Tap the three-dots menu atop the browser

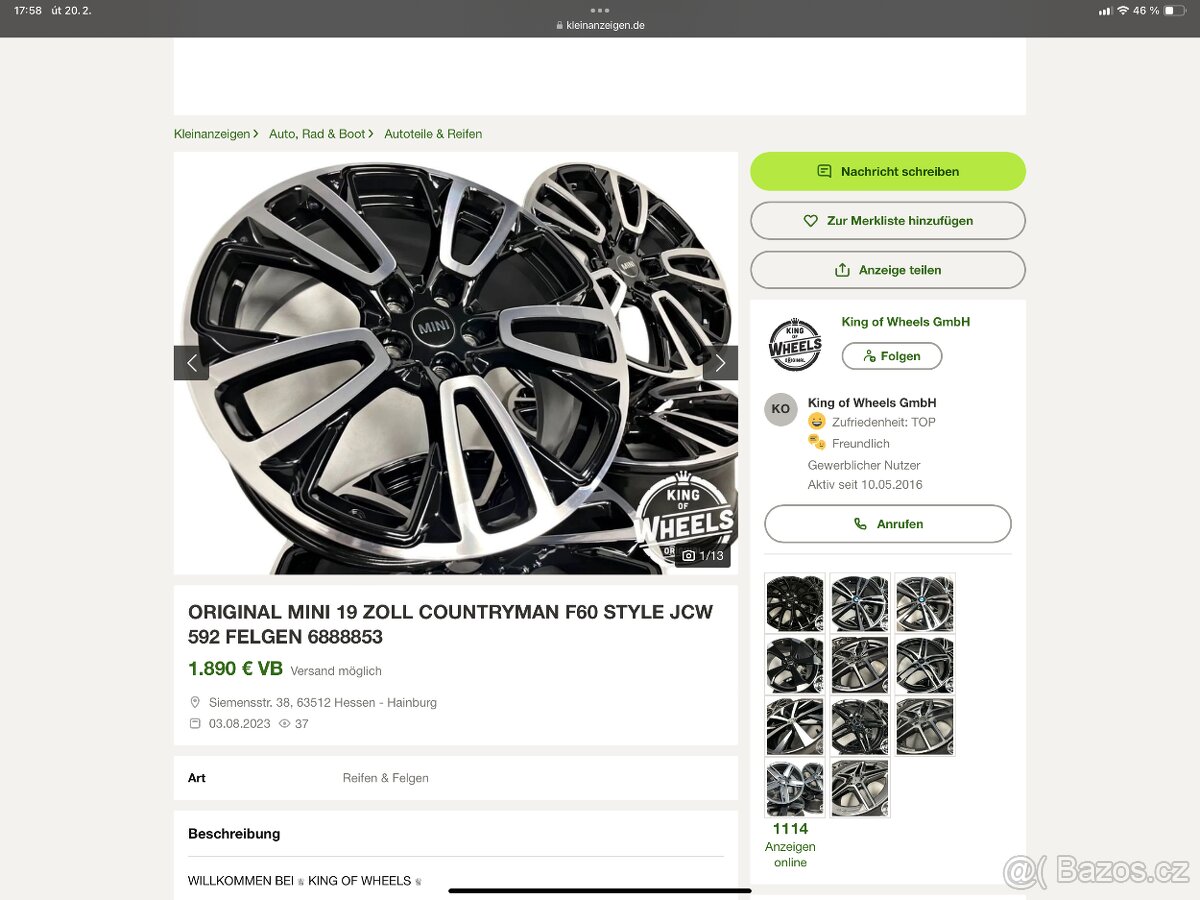pos(600,10)
